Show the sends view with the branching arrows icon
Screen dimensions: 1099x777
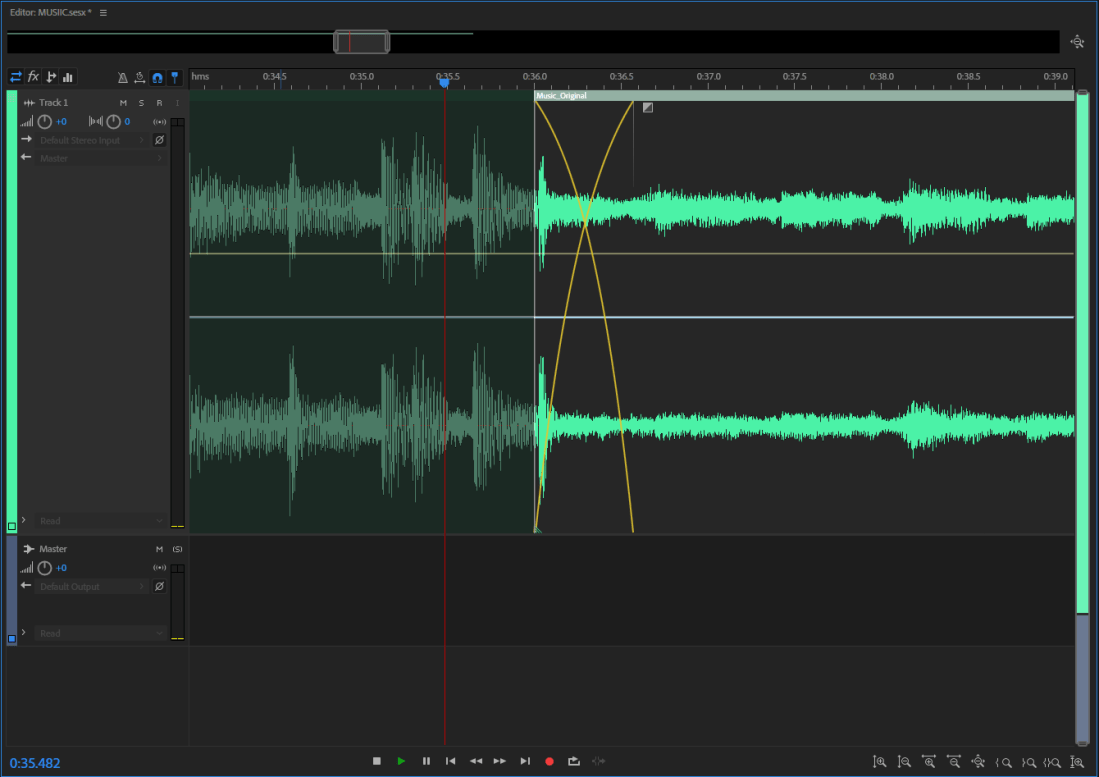click(x=51, y=77)
